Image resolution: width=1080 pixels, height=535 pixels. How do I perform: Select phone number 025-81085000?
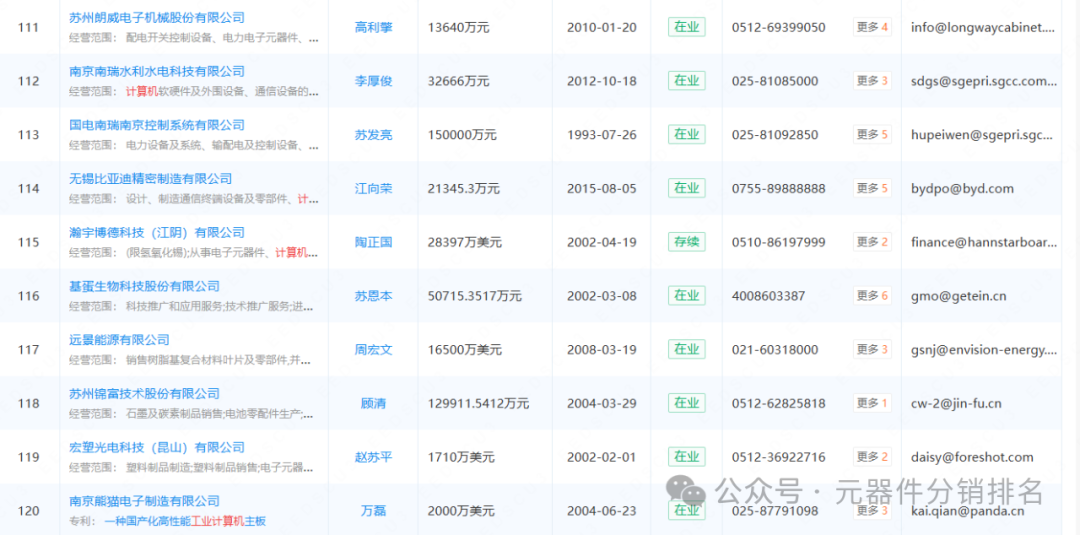pyautogui.click(x=775, y=81)
